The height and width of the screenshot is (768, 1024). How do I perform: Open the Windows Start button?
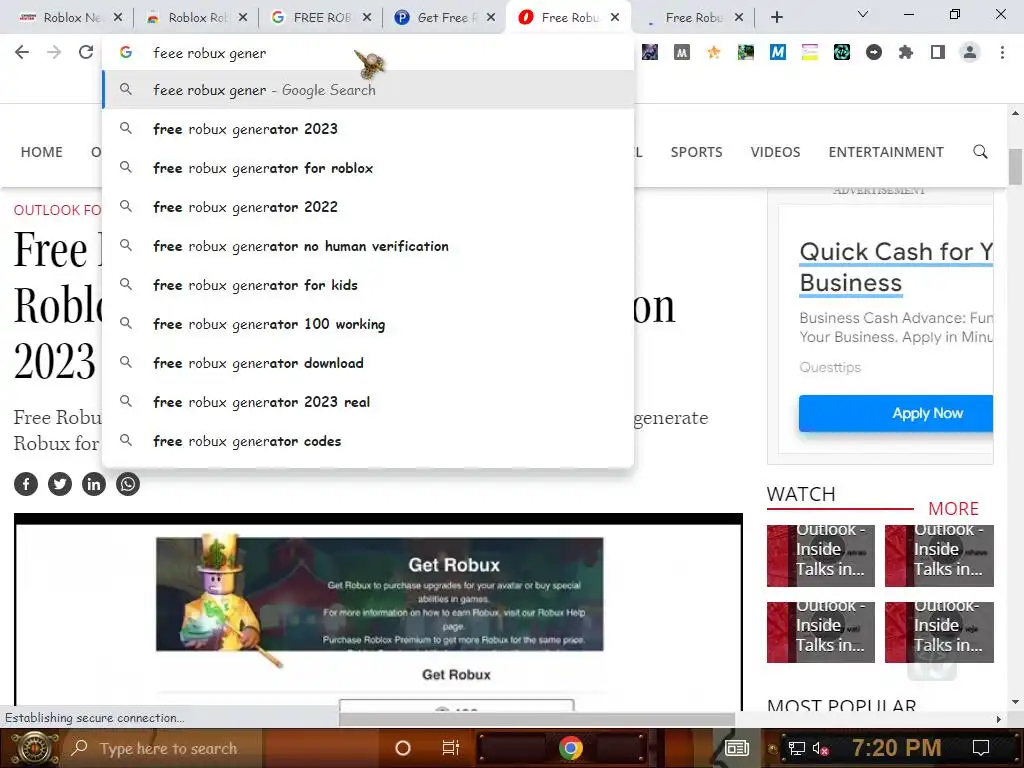point(34,748)
